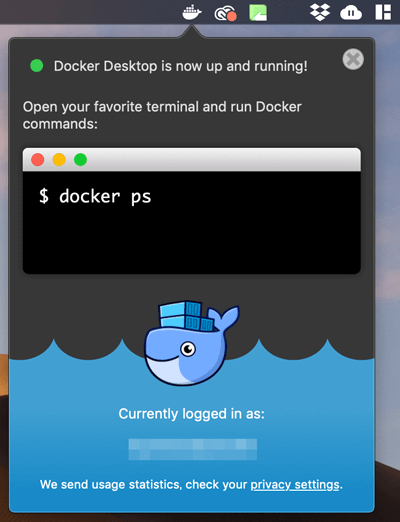The width and height of the screenshot is (400, 522).
Task: Click the yellow button in terminal illustration
Action: pyautogui.click(x=59, y=160)
